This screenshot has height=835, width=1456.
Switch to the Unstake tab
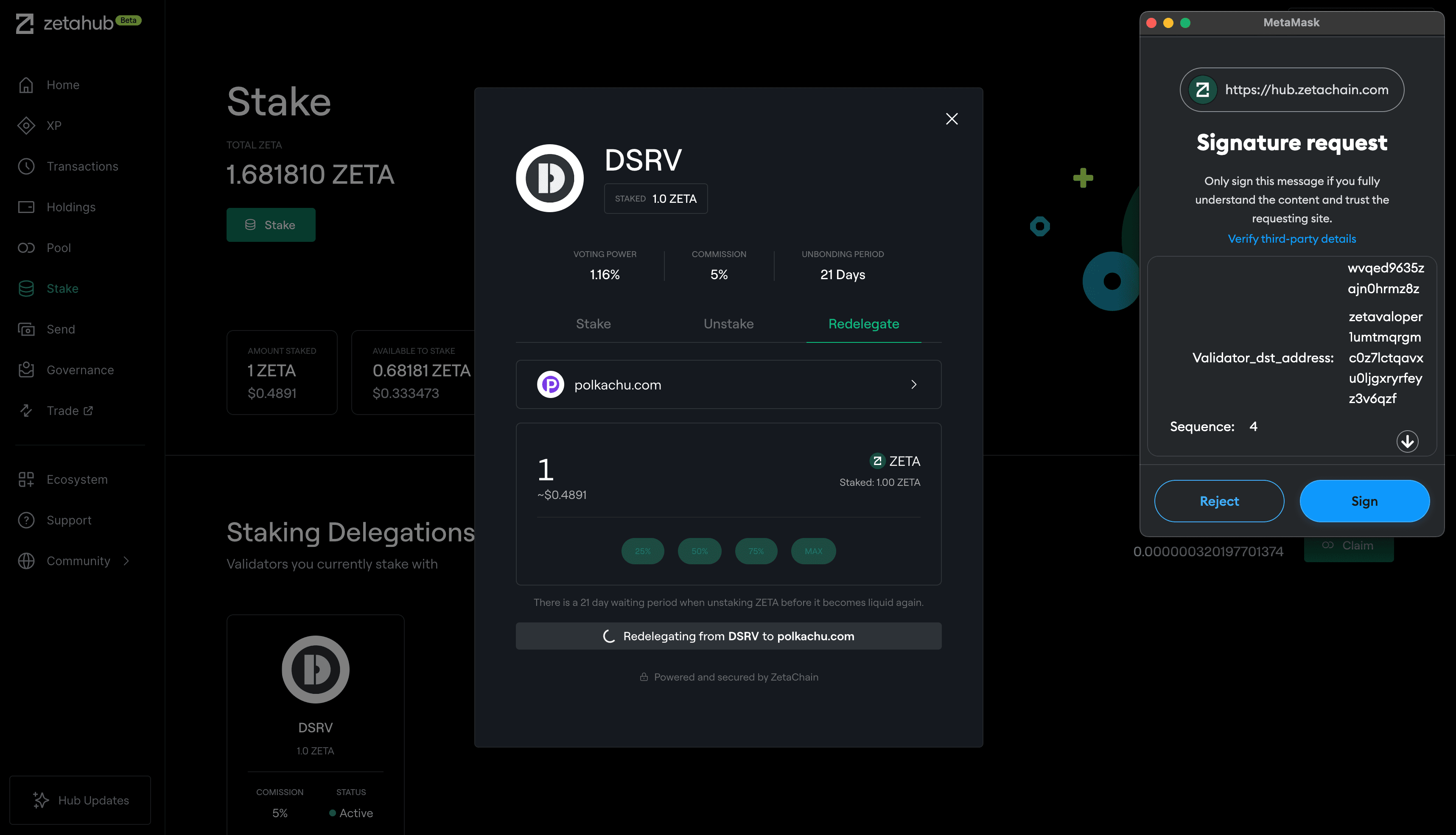tap(727, 323)
